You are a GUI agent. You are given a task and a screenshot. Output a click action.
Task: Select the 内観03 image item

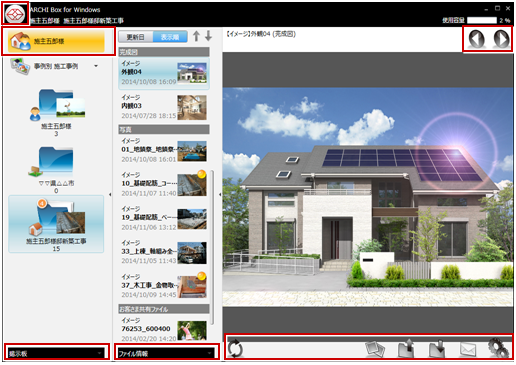164,107
